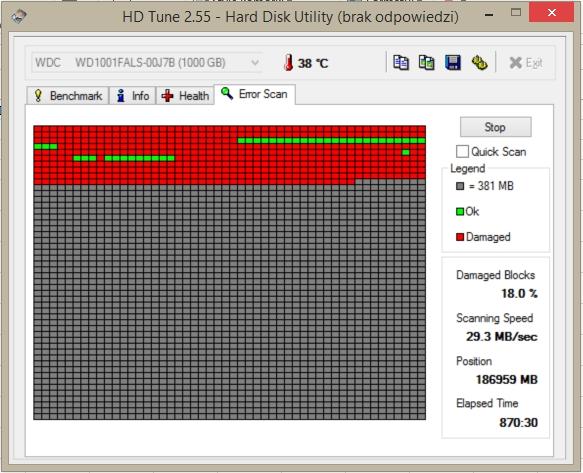The width and height of the screenshot is (583, 473).
Task: Click the copy text to clipboard icon
Action: pos(401,62)
